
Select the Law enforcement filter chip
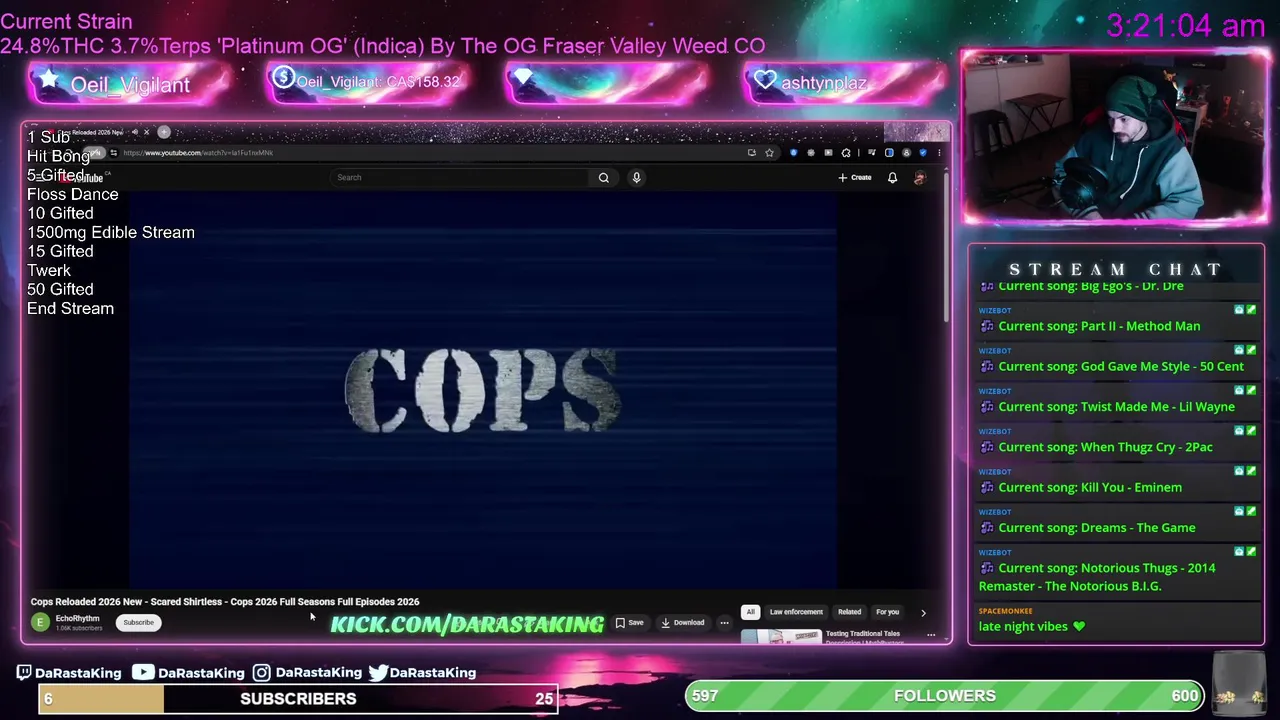point(796,612)
